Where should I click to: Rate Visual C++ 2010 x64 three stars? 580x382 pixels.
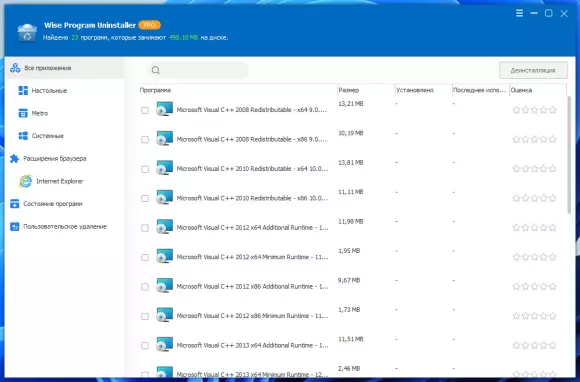(x=535, y=169)
